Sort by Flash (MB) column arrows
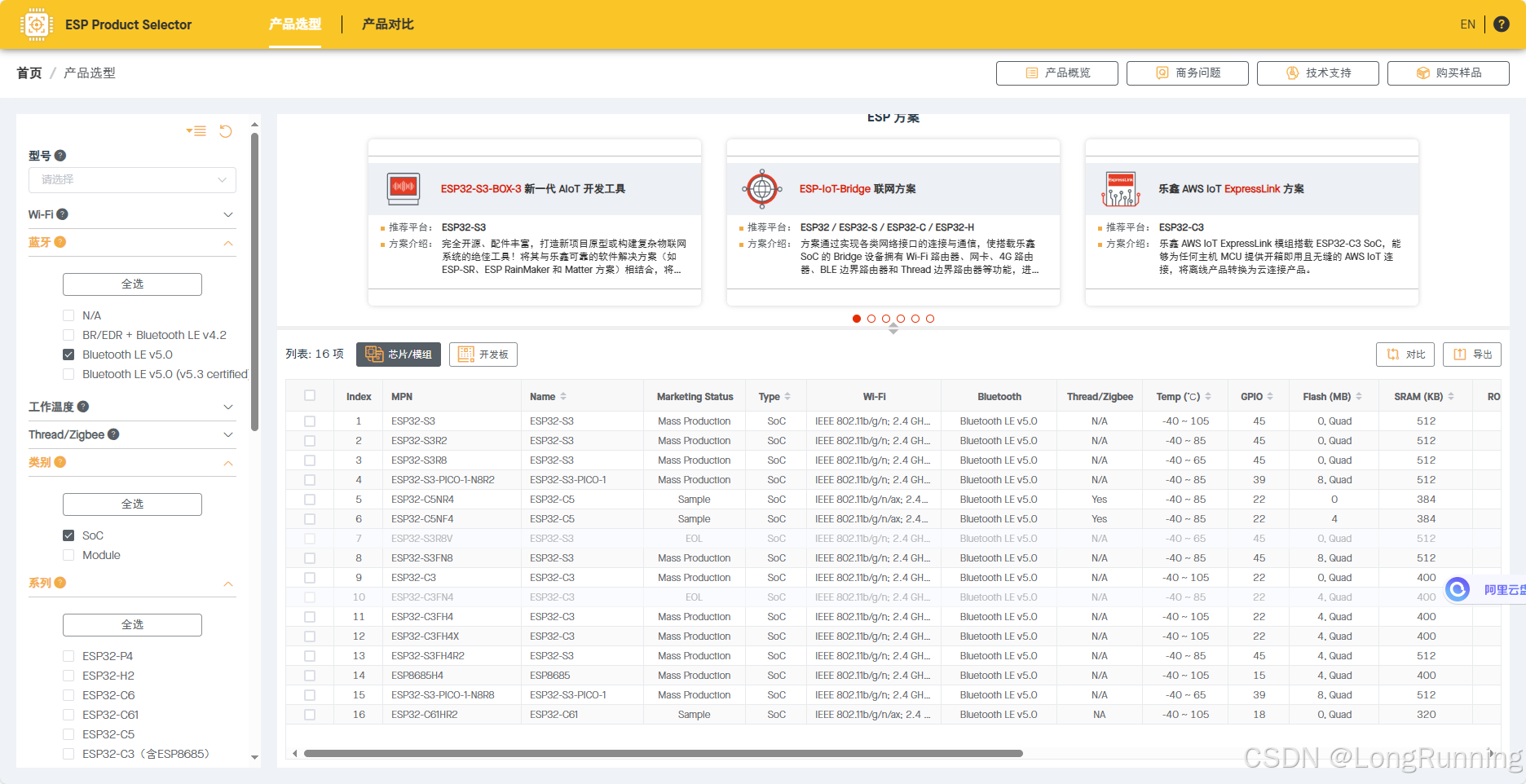1526x784 pixels. [x=1359, y=397]
